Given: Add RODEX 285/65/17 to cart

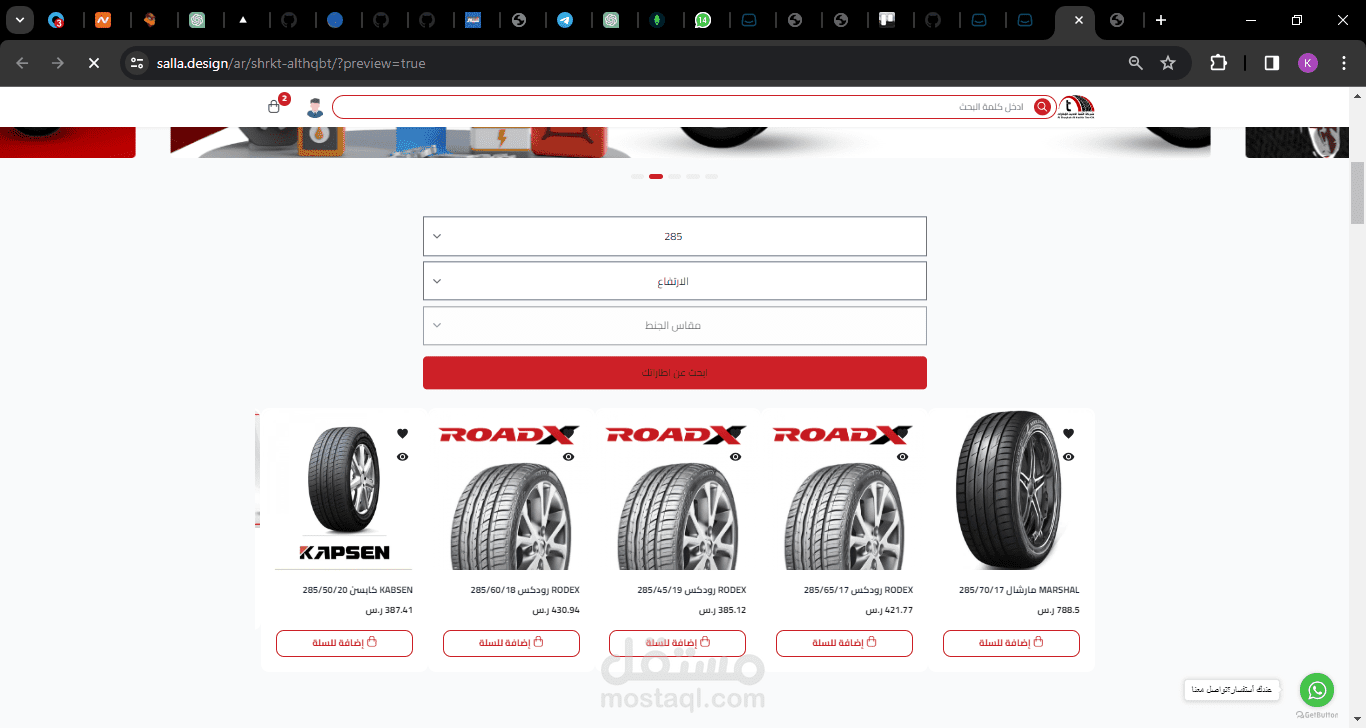Looking at the screenshot, I should click(844, 643).
